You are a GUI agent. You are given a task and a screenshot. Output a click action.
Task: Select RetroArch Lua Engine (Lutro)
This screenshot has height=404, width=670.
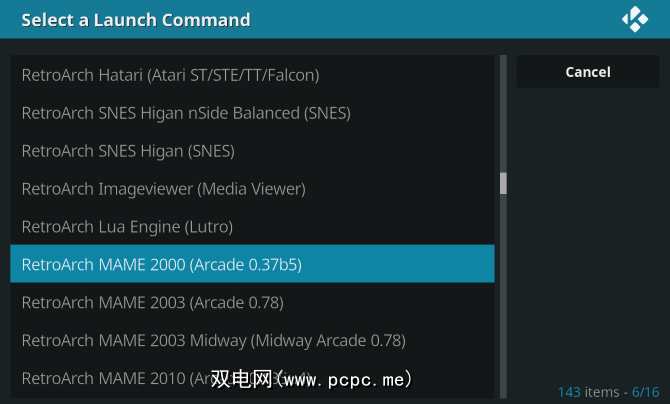point(127,227)
